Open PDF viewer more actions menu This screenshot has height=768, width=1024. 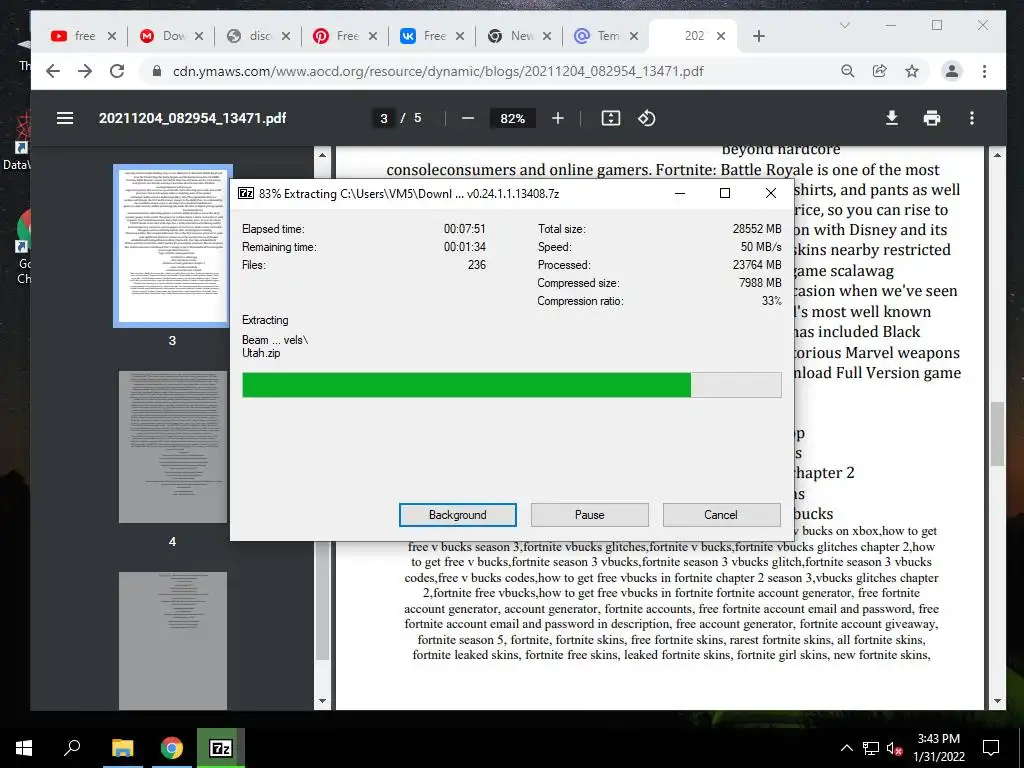[972, 118]
